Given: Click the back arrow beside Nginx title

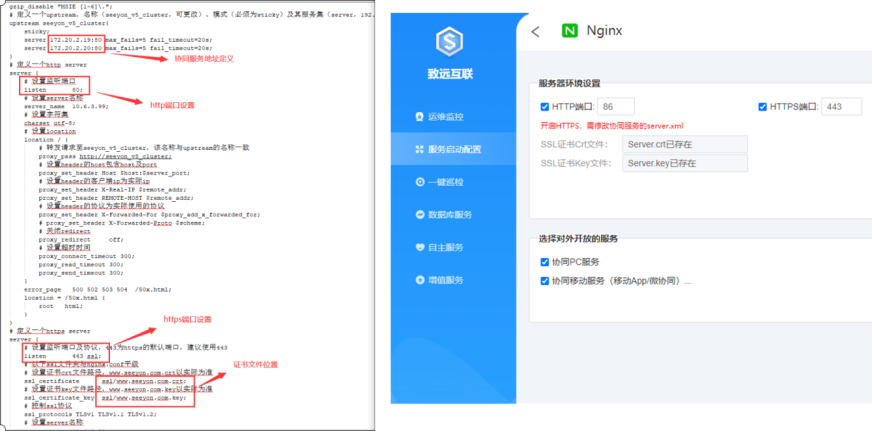Looking at the screenshot, I should pos(535,32).
